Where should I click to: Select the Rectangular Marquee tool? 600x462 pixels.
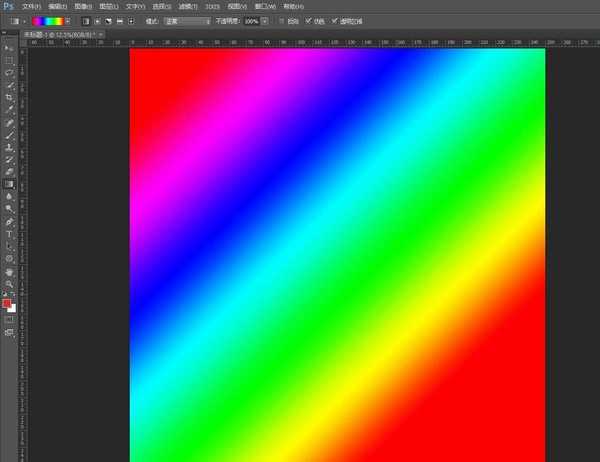[9, 60]
